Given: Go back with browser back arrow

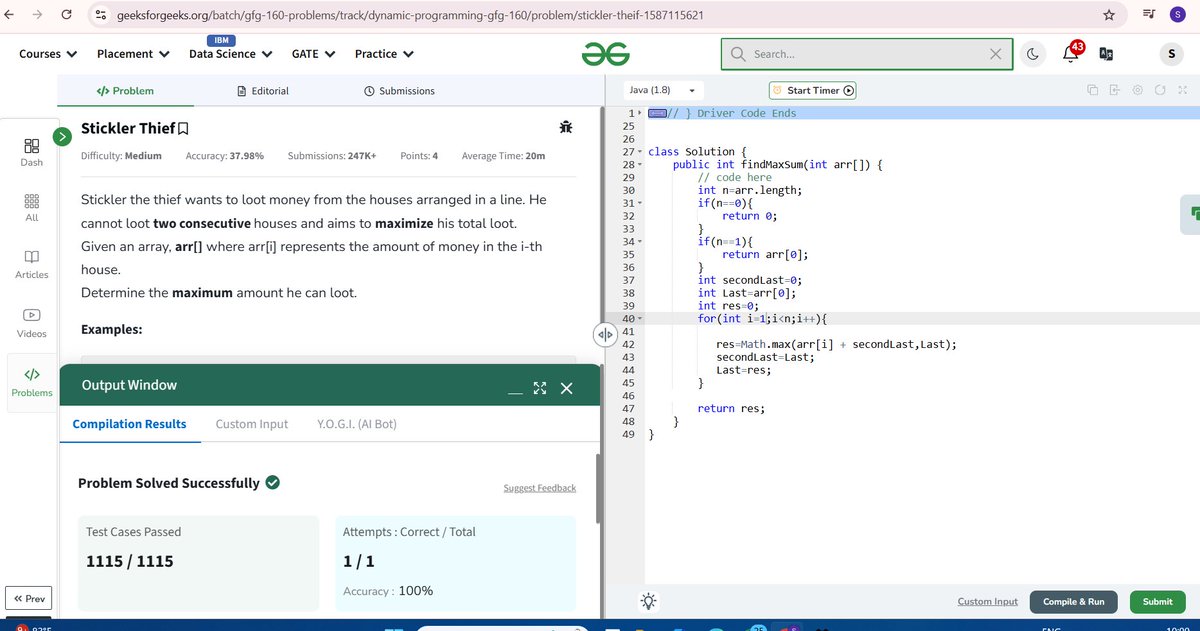Looking at the screenshot, I should click(x=10, y=15).
